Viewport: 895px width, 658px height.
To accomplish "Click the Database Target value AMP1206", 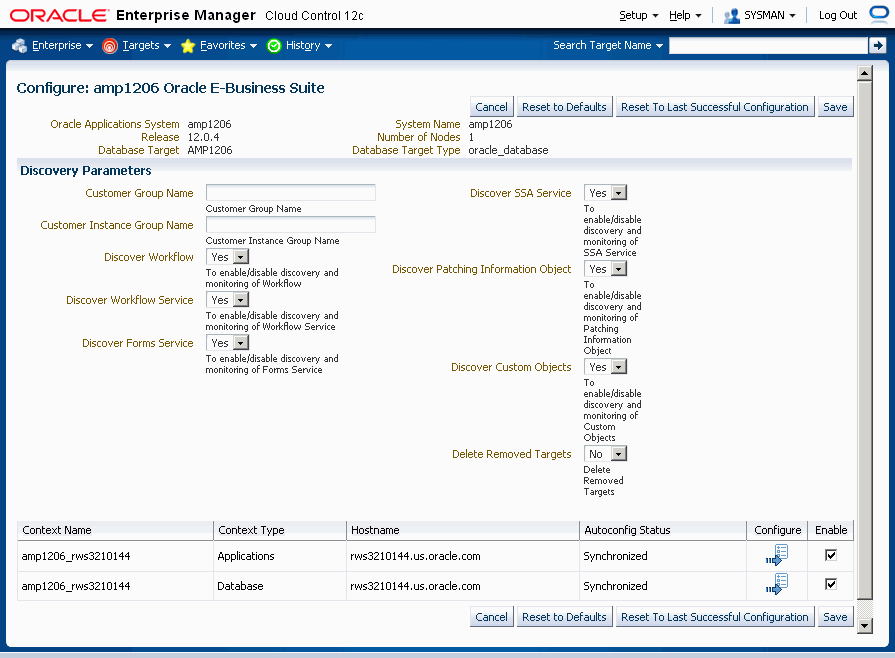I will pos(209,150).
